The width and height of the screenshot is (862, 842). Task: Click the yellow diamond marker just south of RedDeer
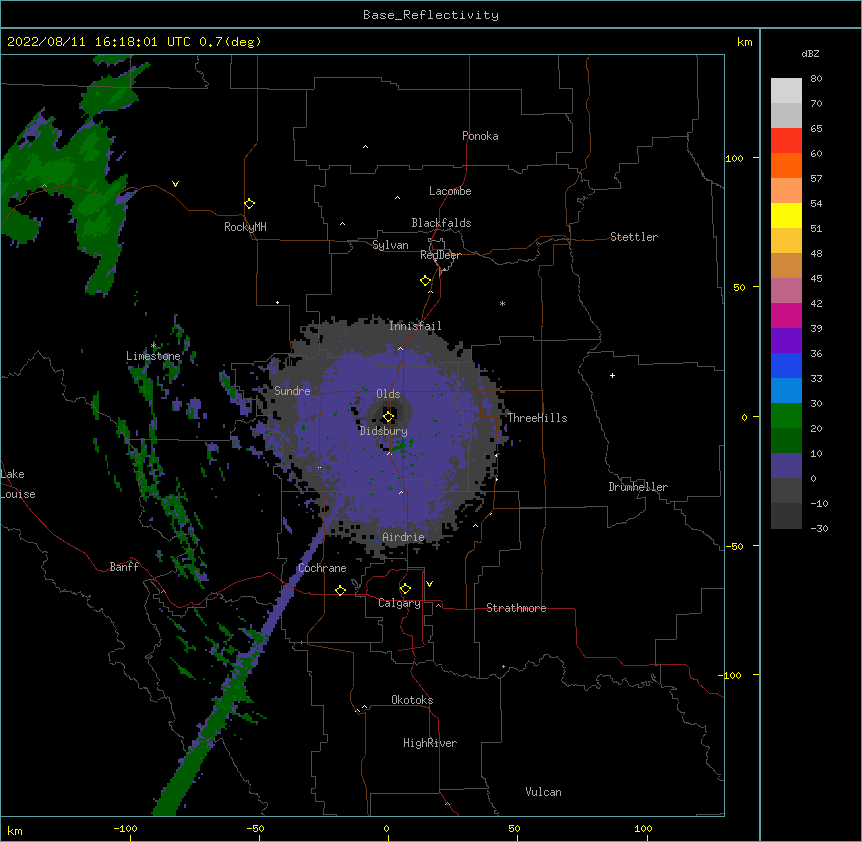coord(425,281)
